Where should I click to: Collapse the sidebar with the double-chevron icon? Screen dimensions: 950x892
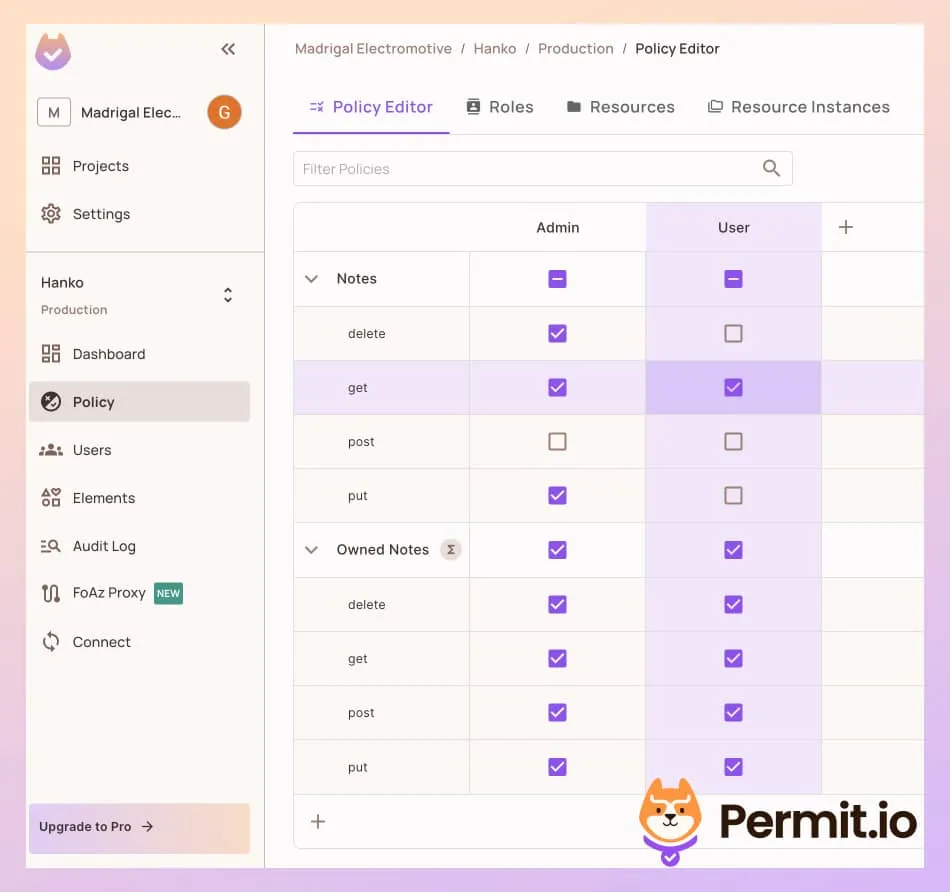(228, 48)
